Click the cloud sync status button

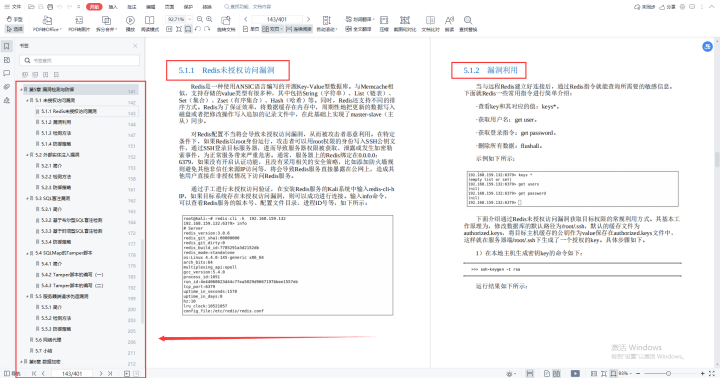[x=644, y=7]
